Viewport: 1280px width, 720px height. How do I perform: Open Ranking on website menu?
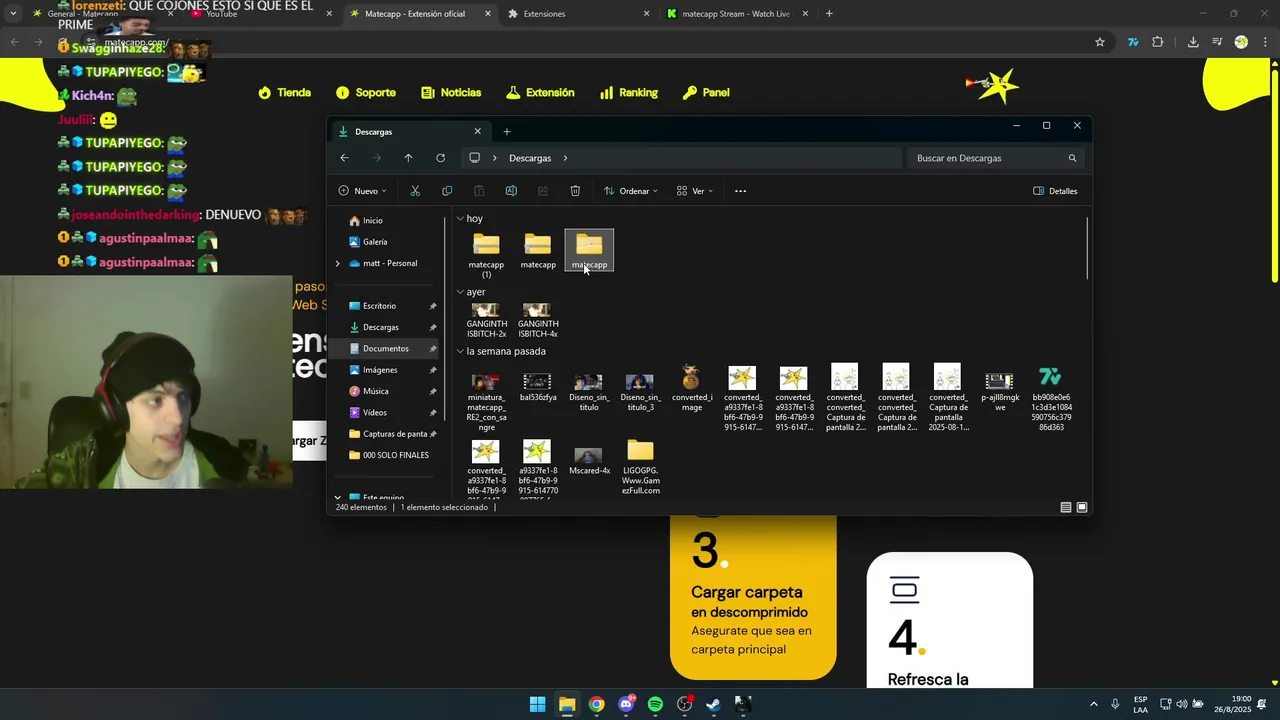pyautogui.click(x=629, y=93)
